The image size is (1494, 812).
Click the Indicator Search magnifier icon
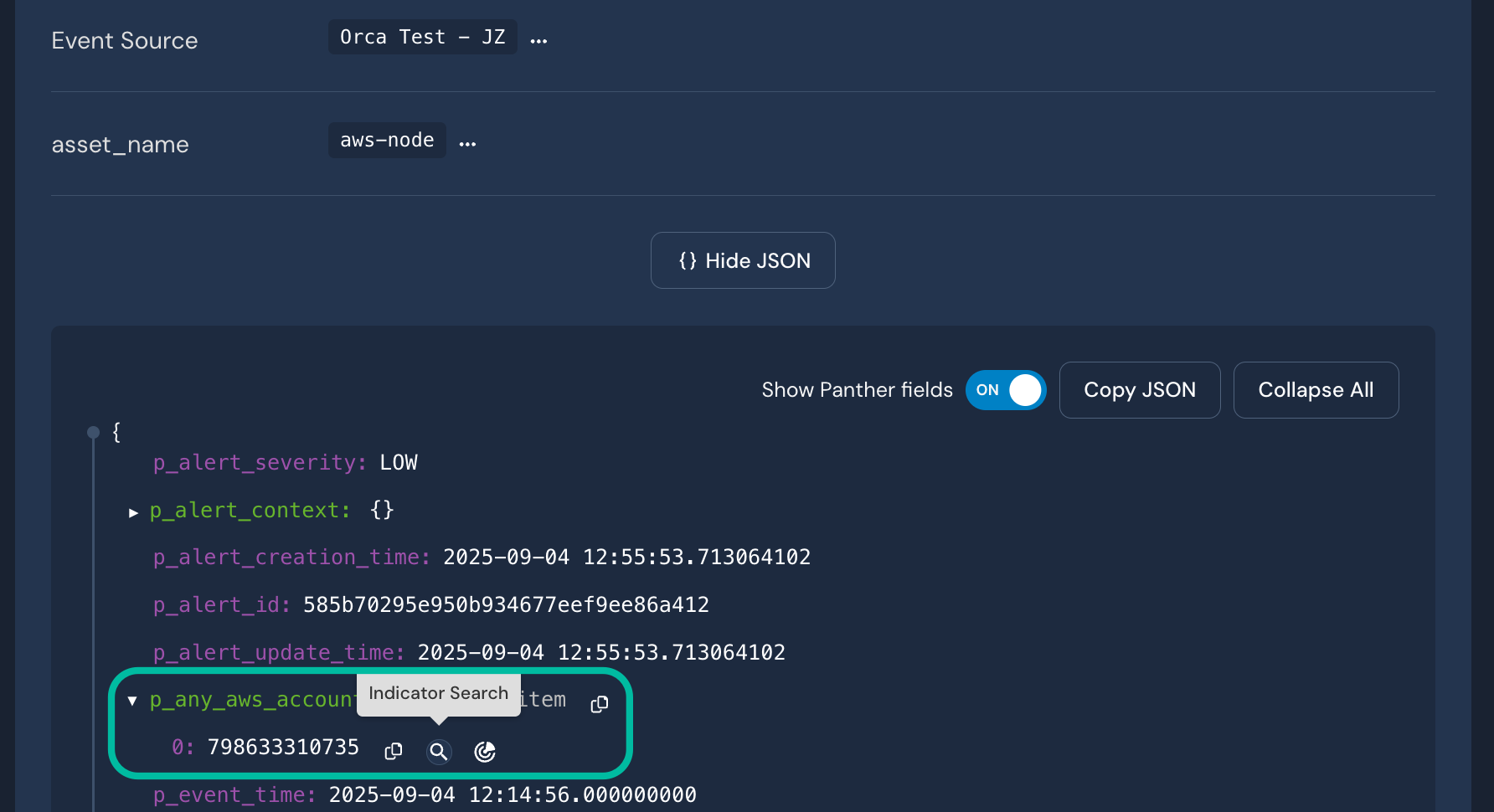pos(439,752)
